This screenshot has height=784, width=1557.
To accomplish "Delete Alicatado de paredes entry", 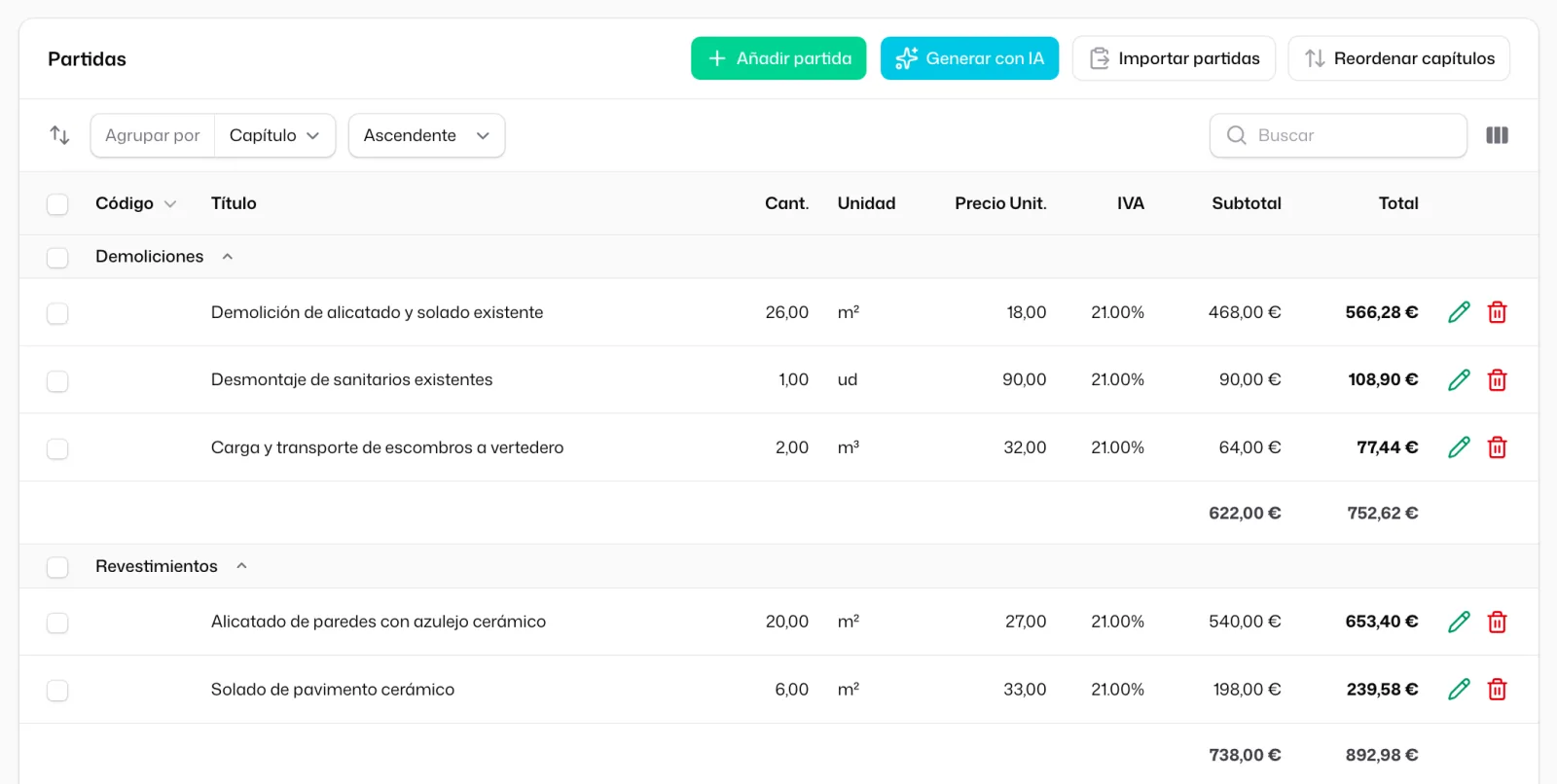I will point(1497,622).
